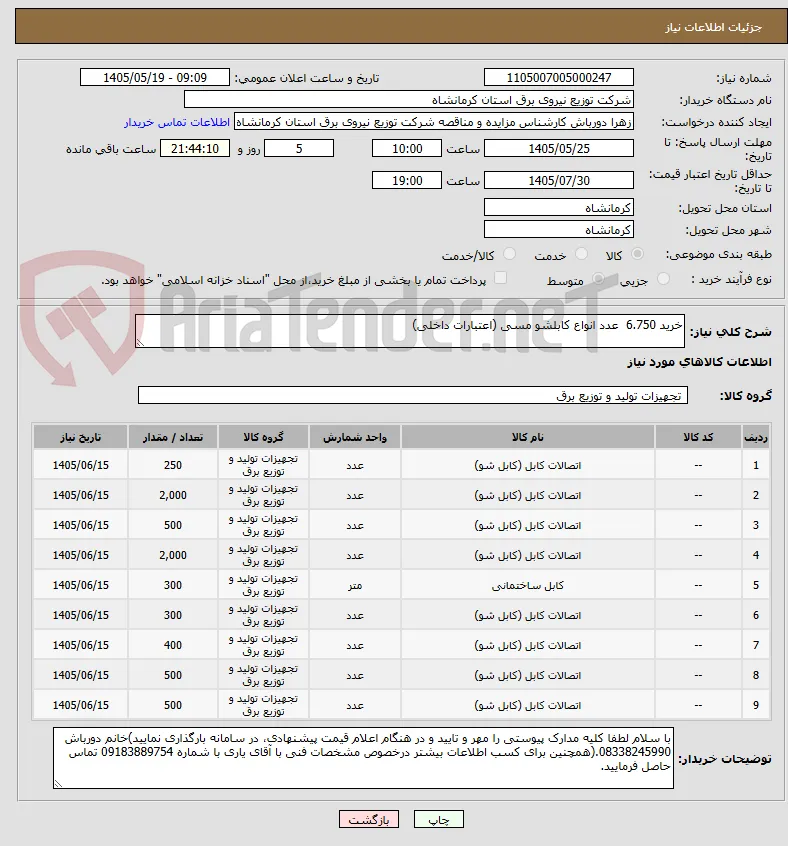
Task: Click the need date in row 4
Action: coord(80,555)
